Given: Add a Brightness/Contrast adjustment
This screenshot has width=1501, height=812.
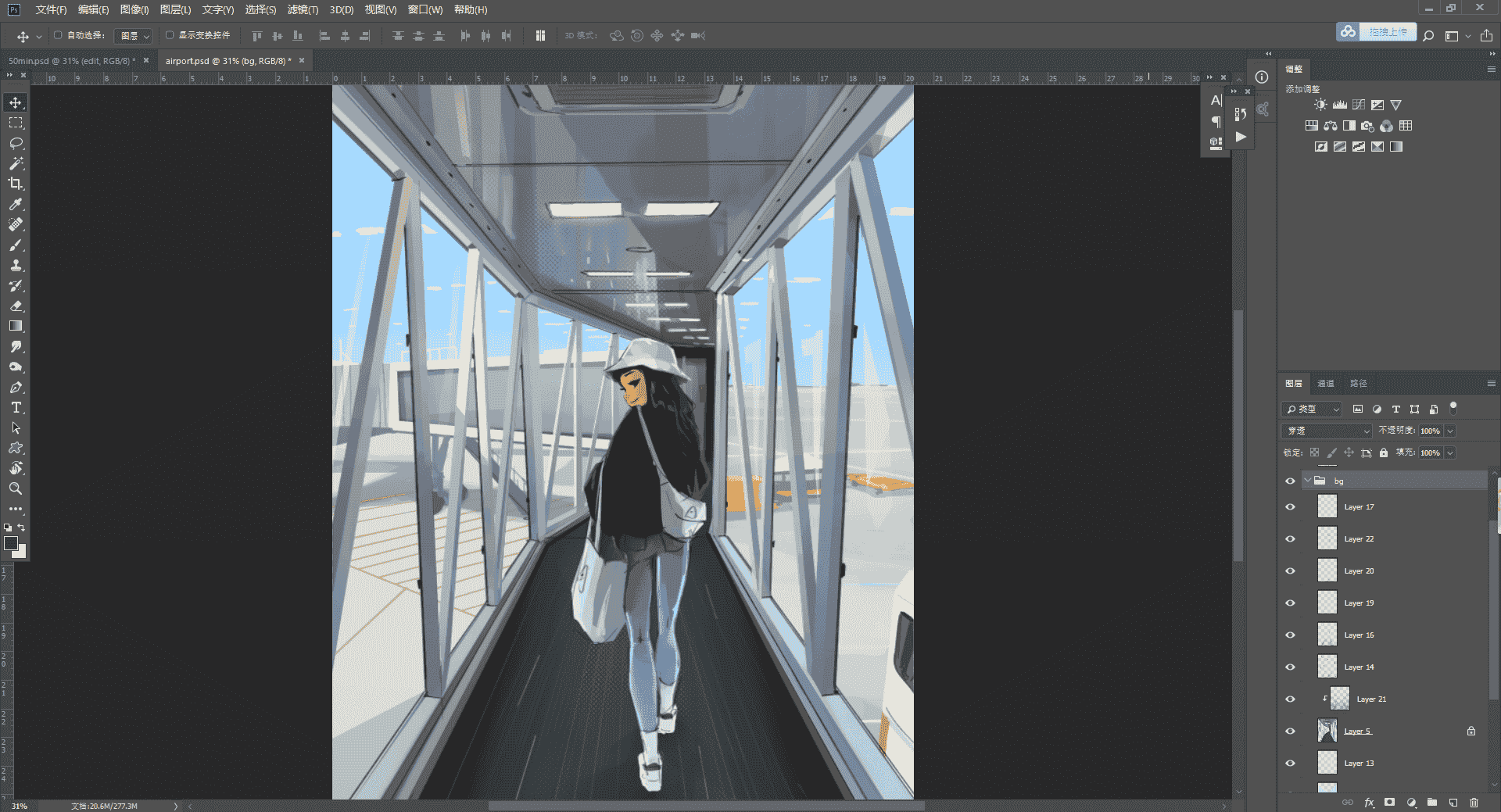Looking at the screenshot, I should coord(1320,105).
